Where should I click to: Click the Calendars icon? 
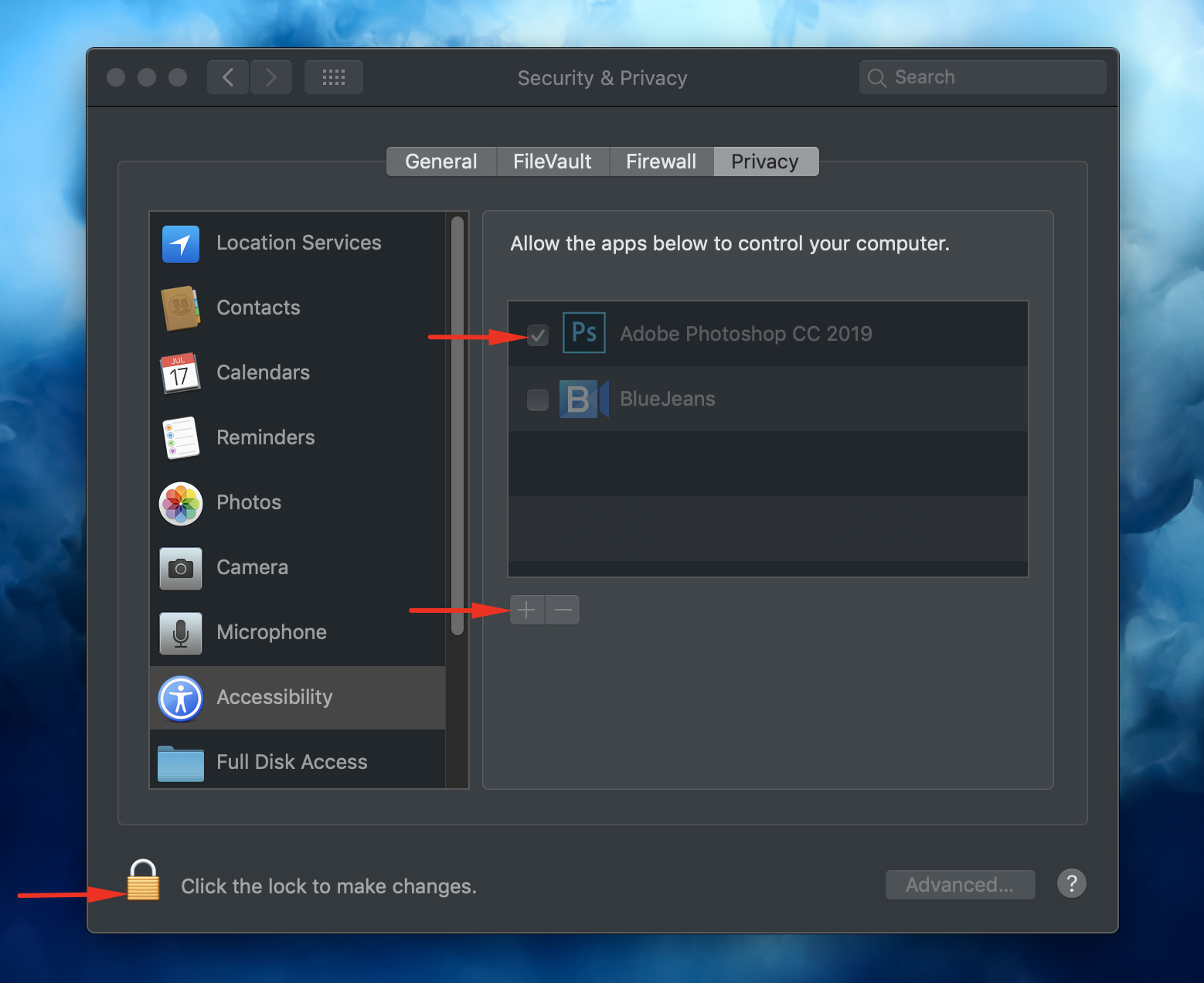(180, 373)
